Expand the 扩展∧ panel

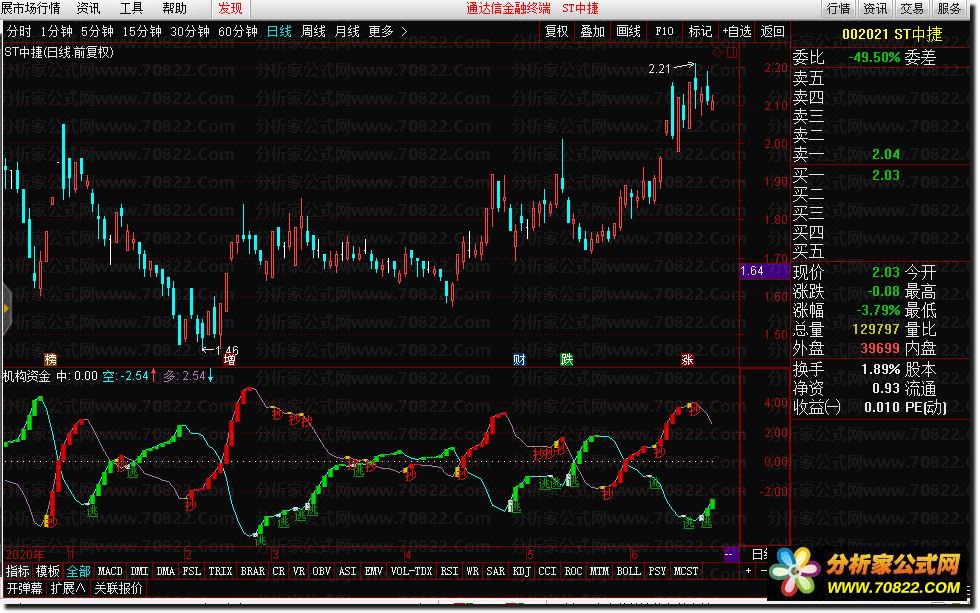tap(68, 588)
